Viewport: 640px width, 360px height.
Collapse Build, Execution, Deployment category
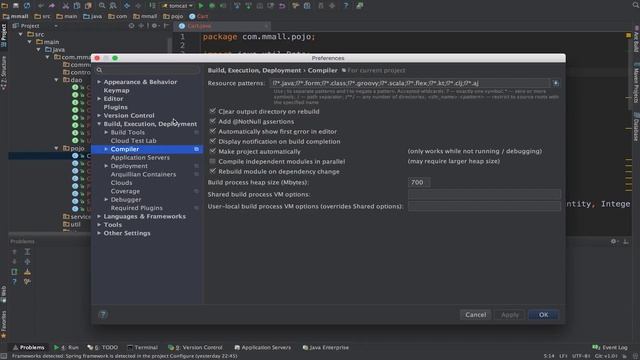[99, 124]
